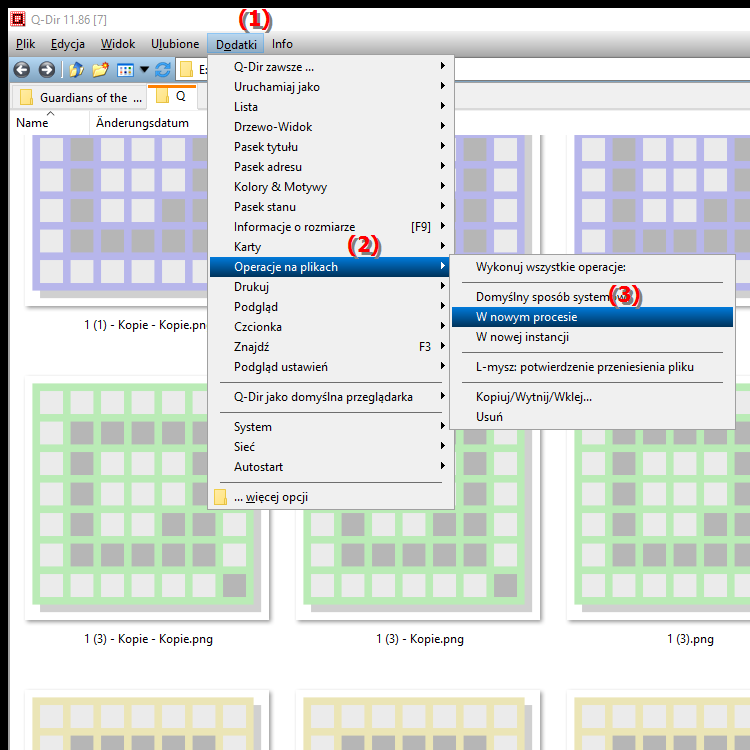The width and height of the screenshot is (750, 750).
Task: Expand Pasek adresu submenu
Action: click(331, 167)
